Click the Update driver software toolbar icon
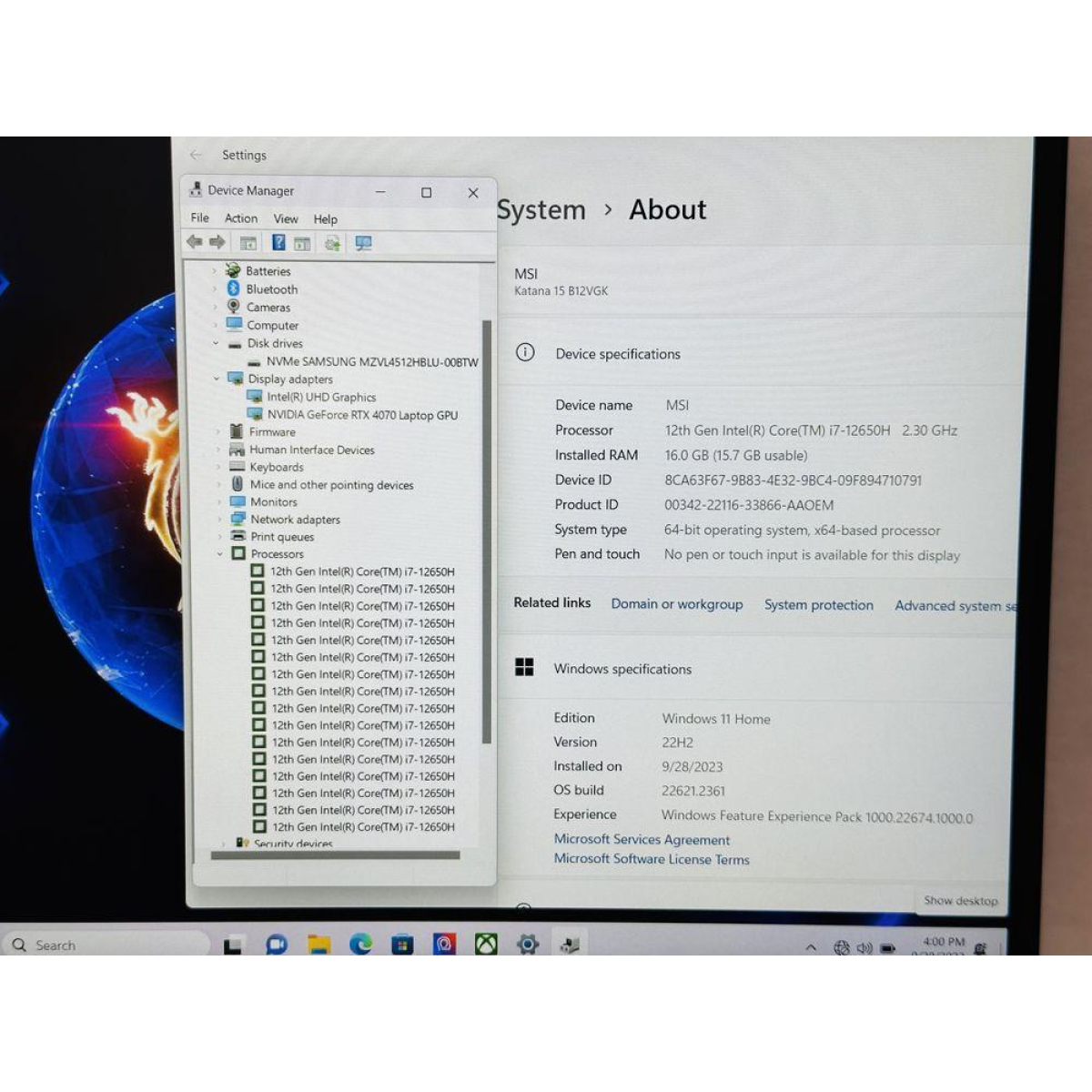1092x1092 pixels. [x=332, y=243]
